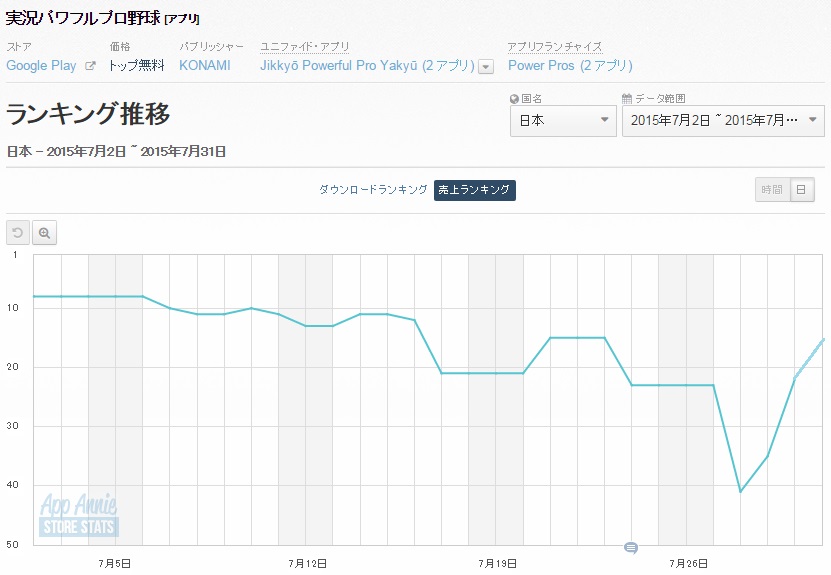Screen dimensions: 831x575
Task: Click the 7月12日 axis label
Action: pos(307,563)
